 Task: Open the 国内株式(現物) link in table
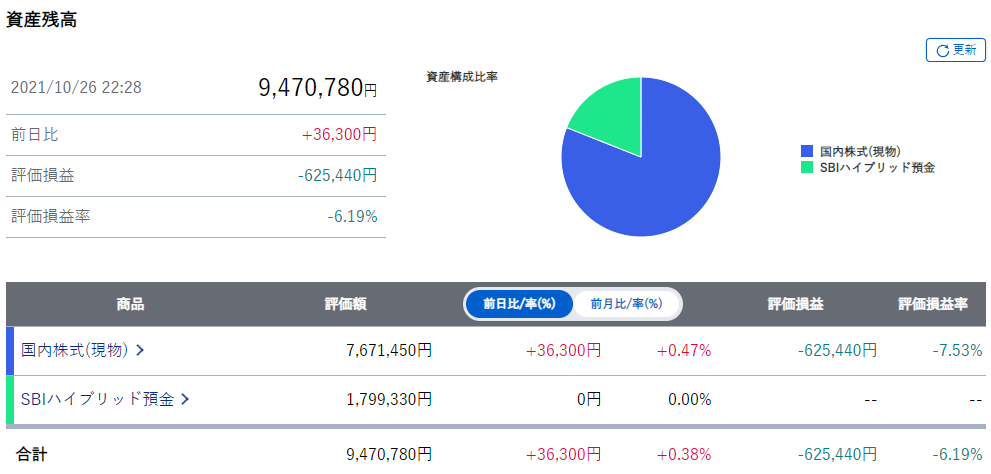pyautogui.click(x=75, y=350)
